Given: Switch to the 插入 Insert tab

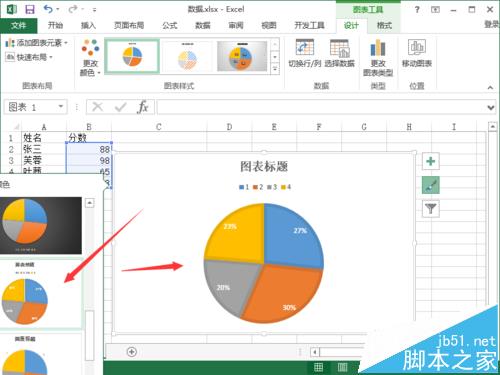Looking at the screenshot, I should [x=88, y=25].
